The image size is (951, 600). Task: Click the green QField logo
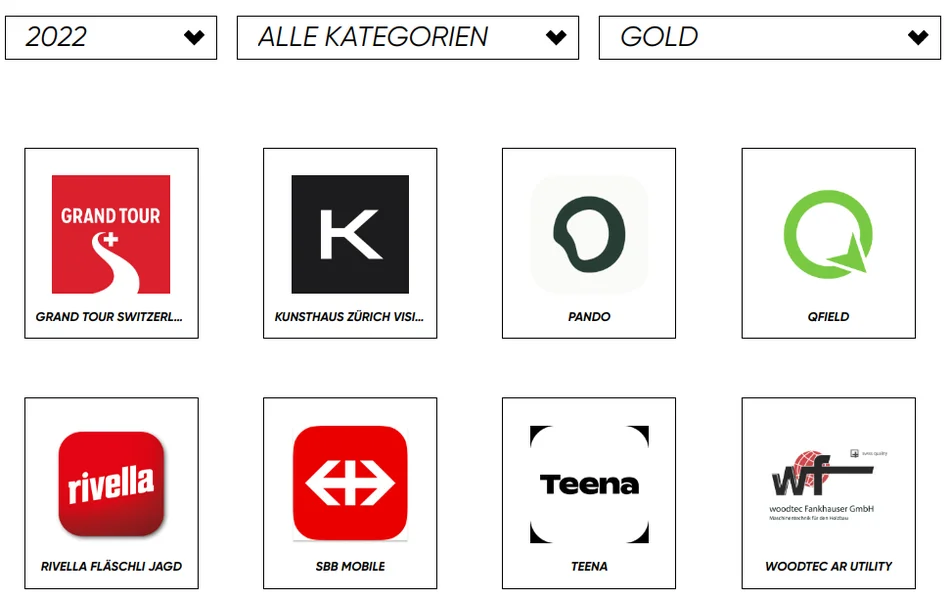[x=828, y=234]
